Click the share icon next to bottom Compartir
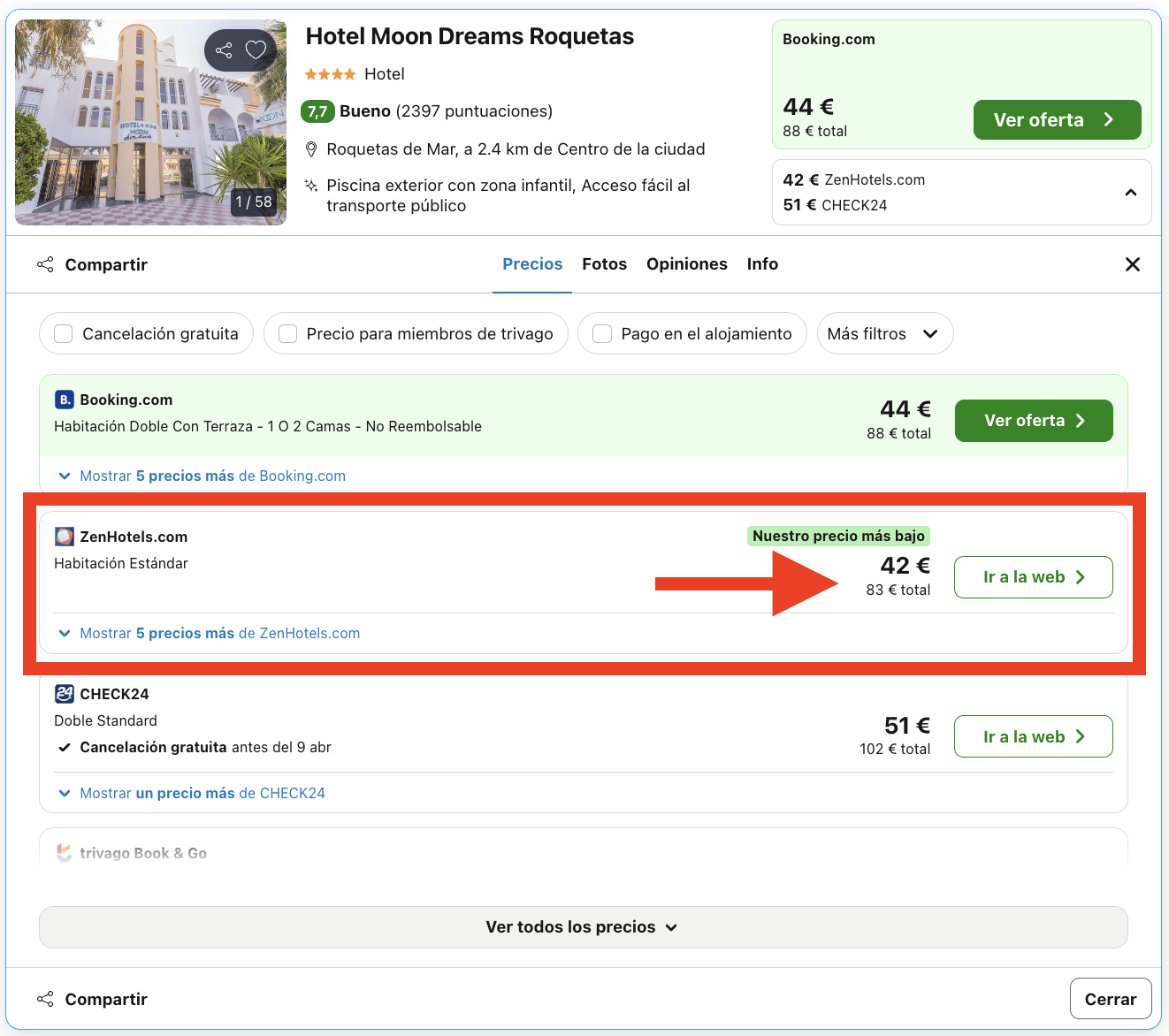Image resolution: width=1169 pixels, height=1036 pixels. [x=45, y=999]
